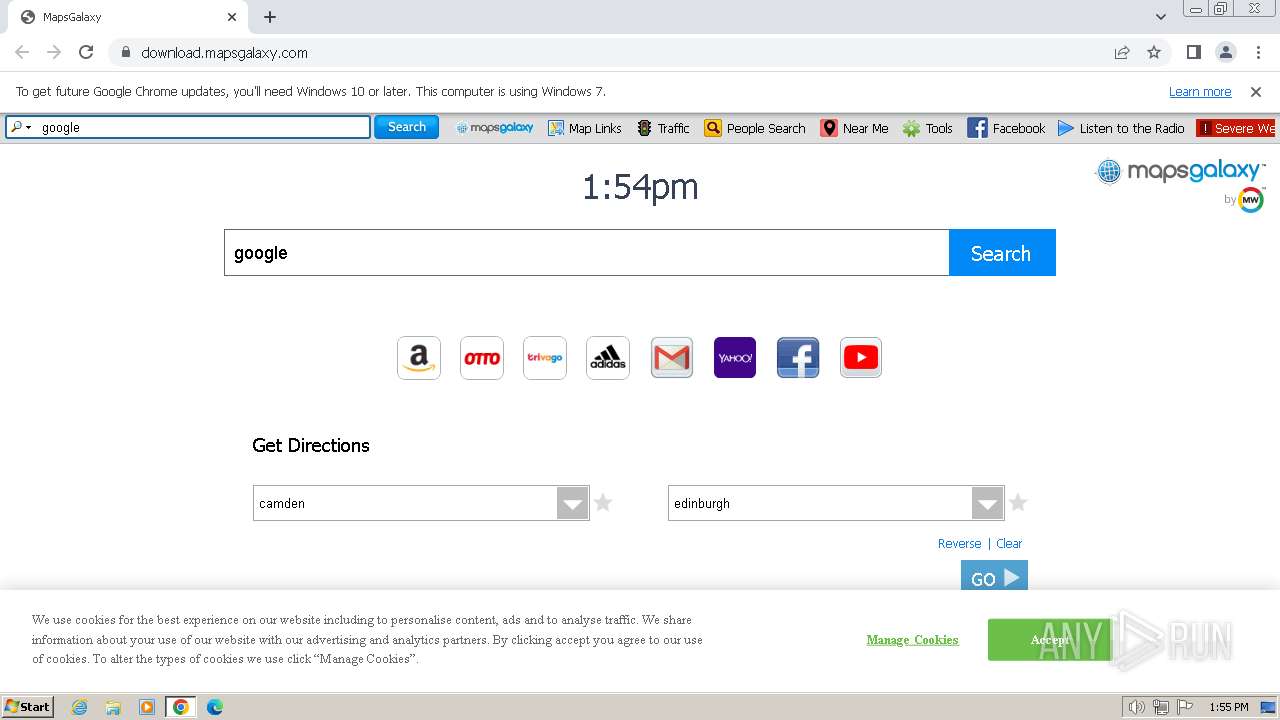Image resolution: width=1280 pixels, height=720 pixels.
Task: Open a new browser tab
Action: click(270, 17)
